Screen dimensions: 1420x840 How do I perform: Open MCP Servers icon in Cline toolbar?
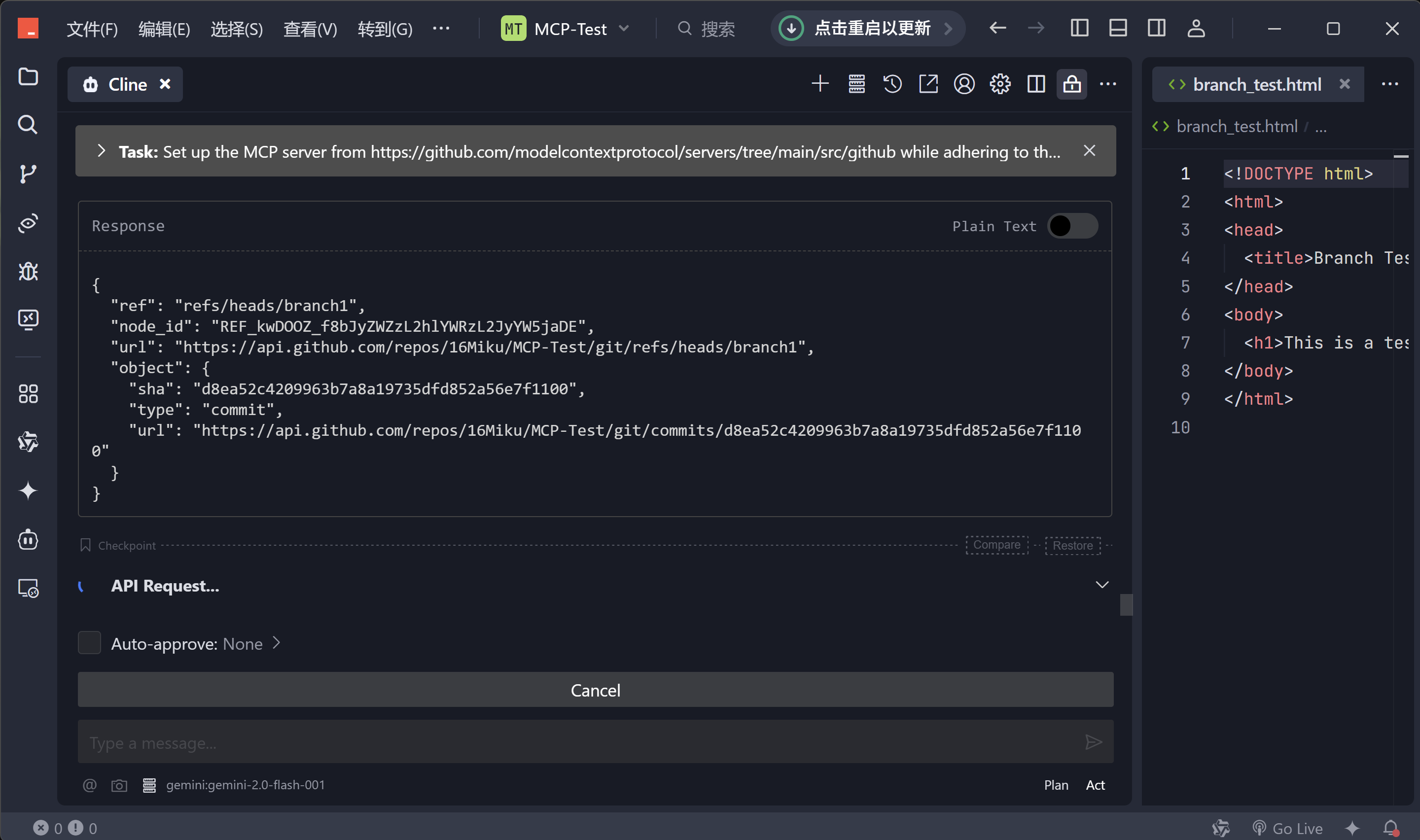tap(856, 84)
